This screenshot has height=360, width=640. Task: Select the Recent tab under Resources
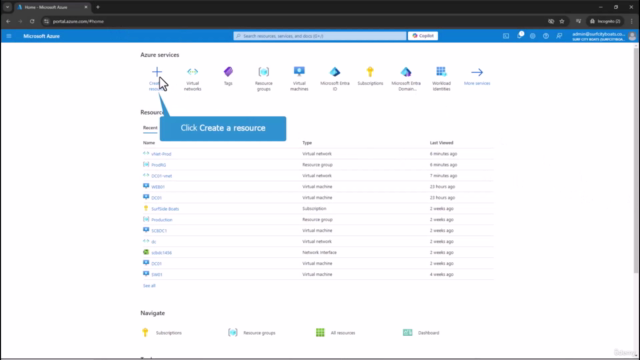(150, 128)
